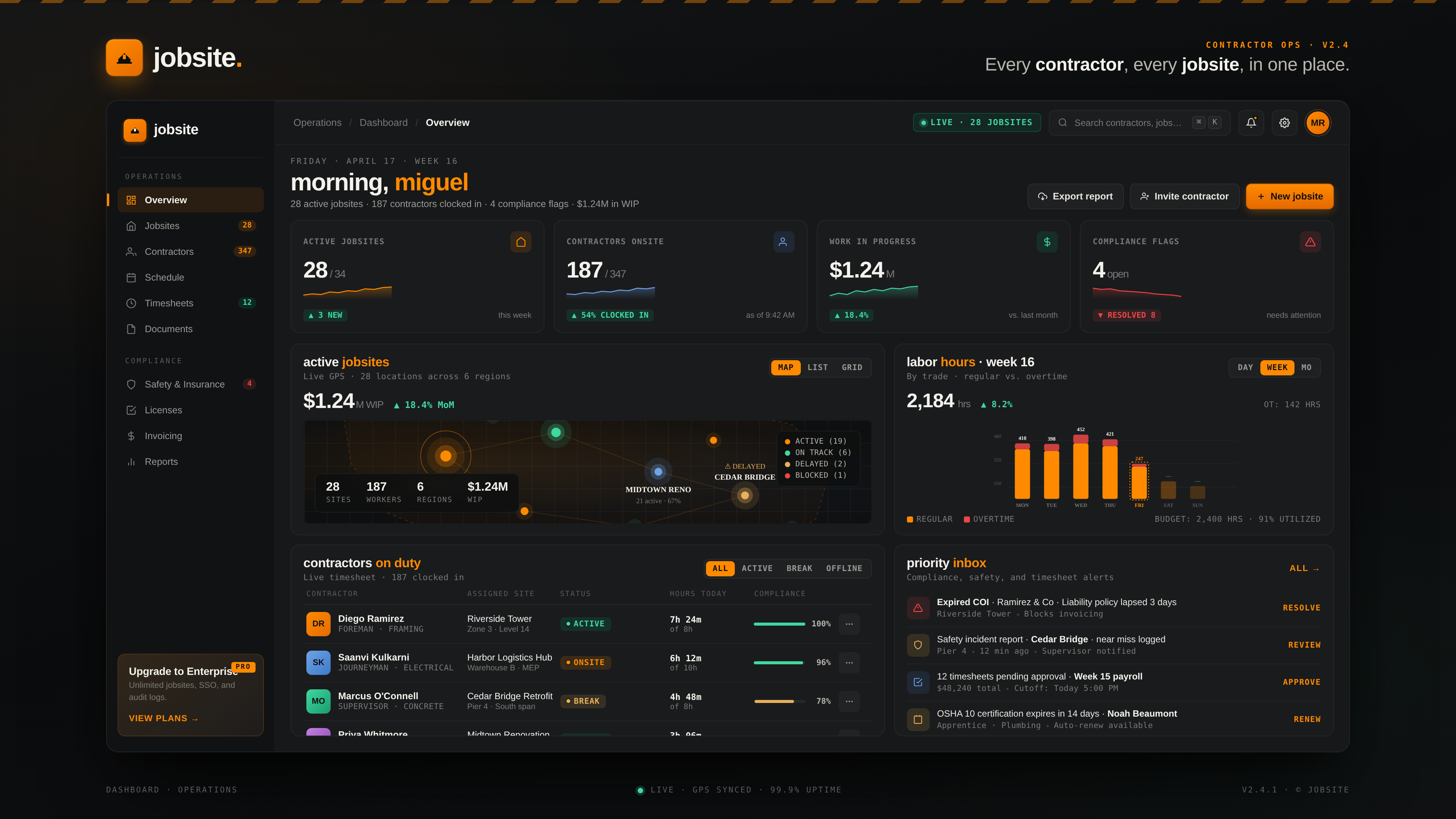Open Safety & Insurance in the sidebar
Viewport: 1456px width, 819px height.
point(184,384)
